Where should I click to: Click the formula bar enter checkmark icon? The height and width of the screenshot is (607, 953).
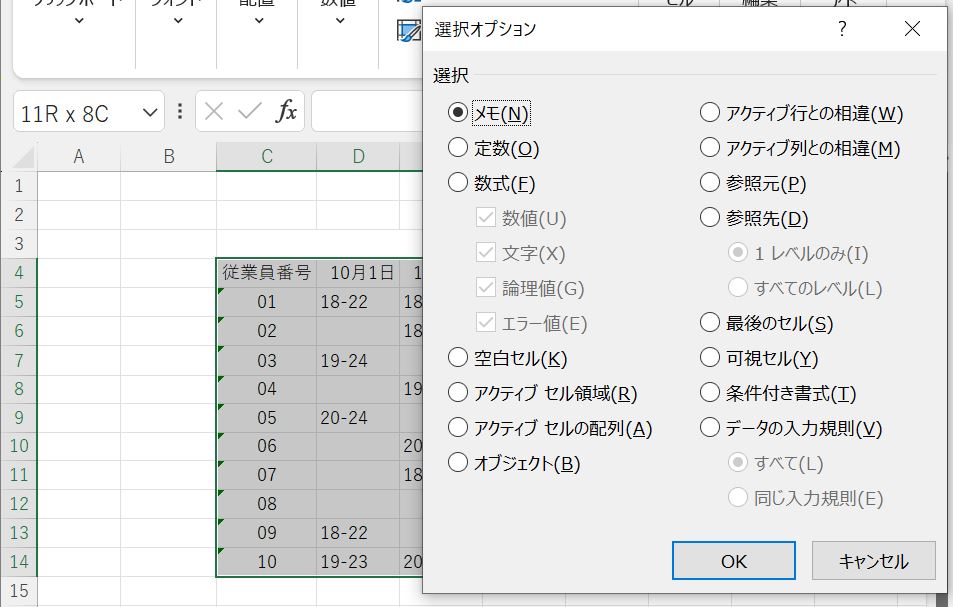click(x=249, y=112)
